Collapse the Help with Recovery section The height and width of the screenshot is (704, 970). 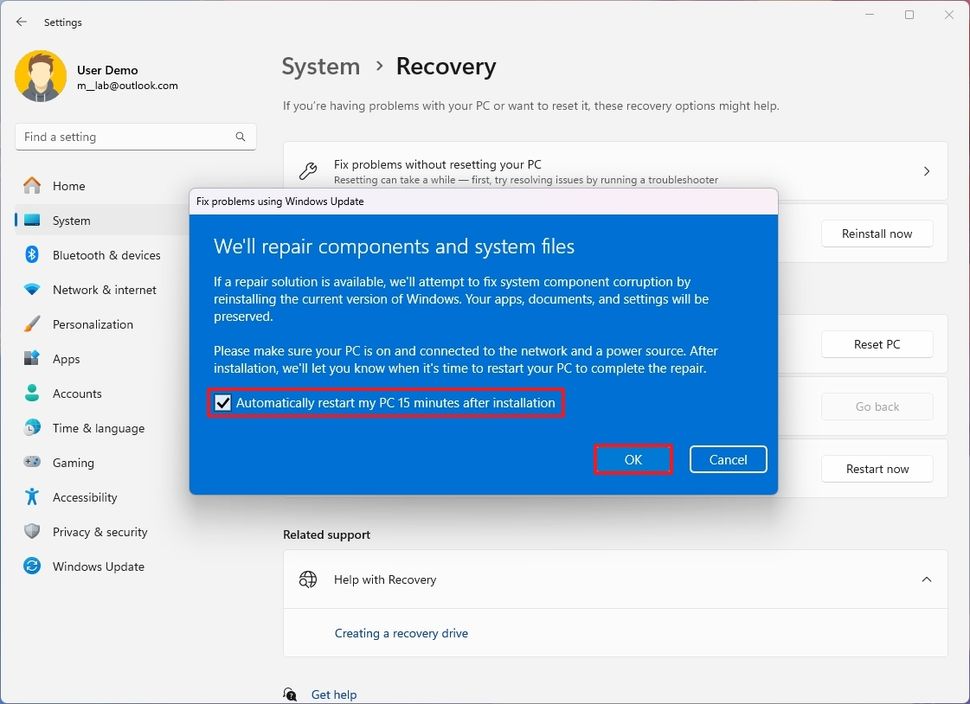925,579
